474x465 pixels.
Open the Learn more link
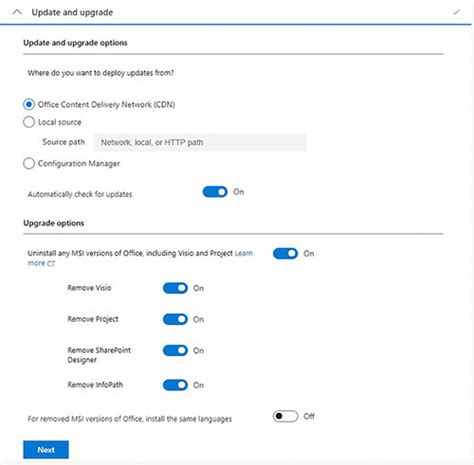pyautogui.click(x=244, y=253)
